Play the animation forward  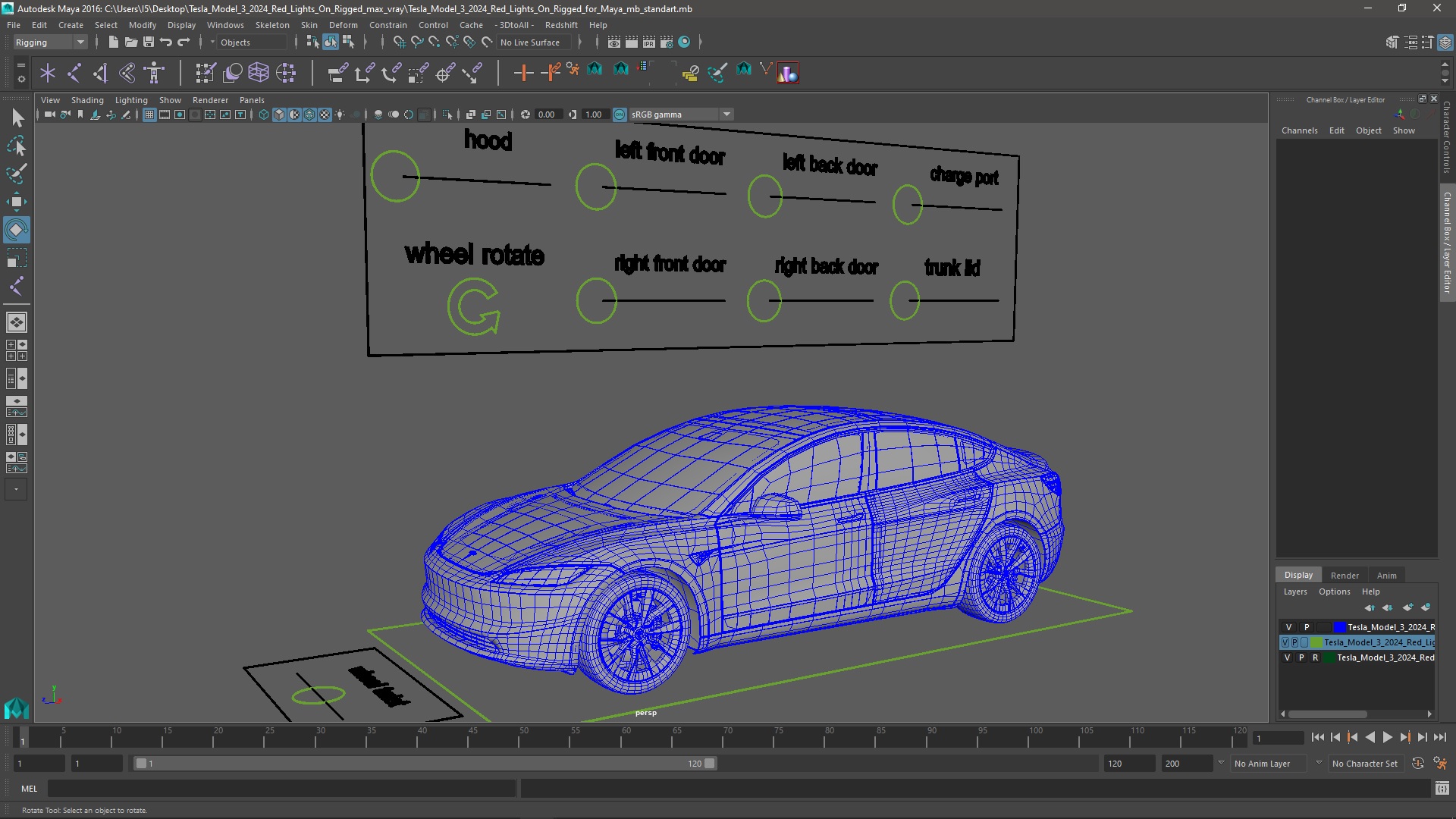click(1387, 737)
